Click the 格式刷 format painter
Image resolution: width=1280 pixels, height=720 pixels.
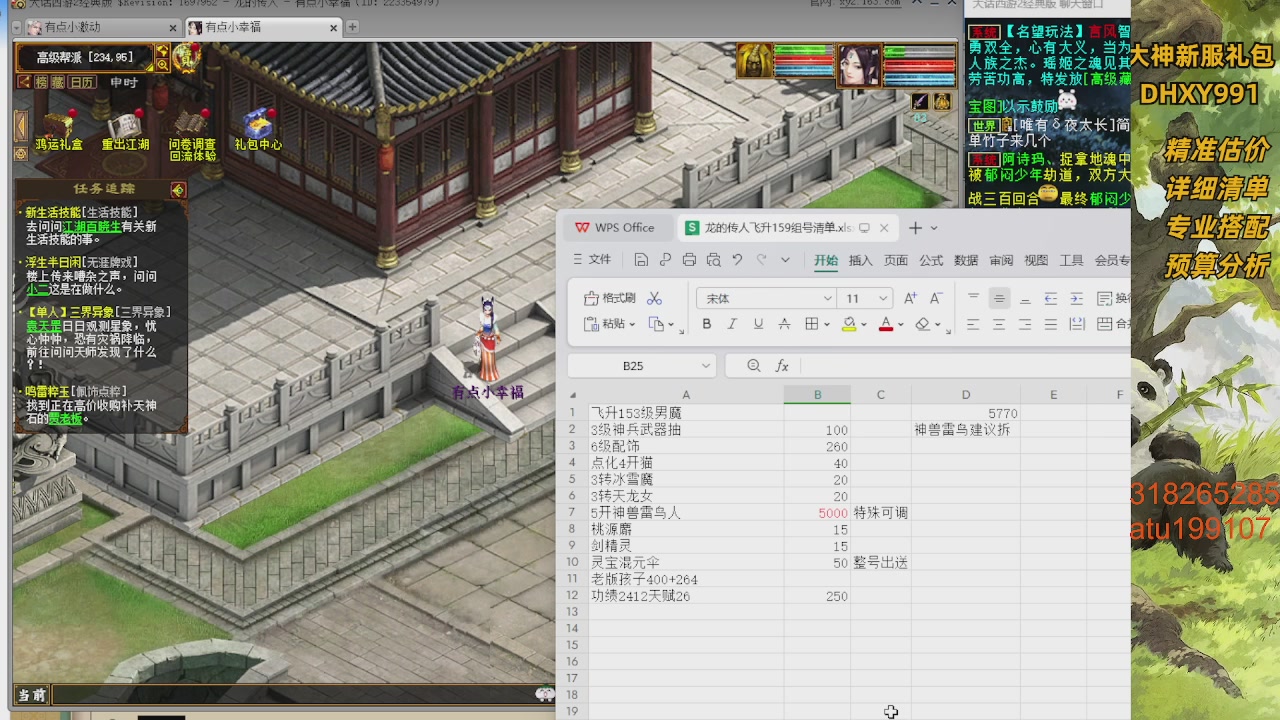pos(609,298)
